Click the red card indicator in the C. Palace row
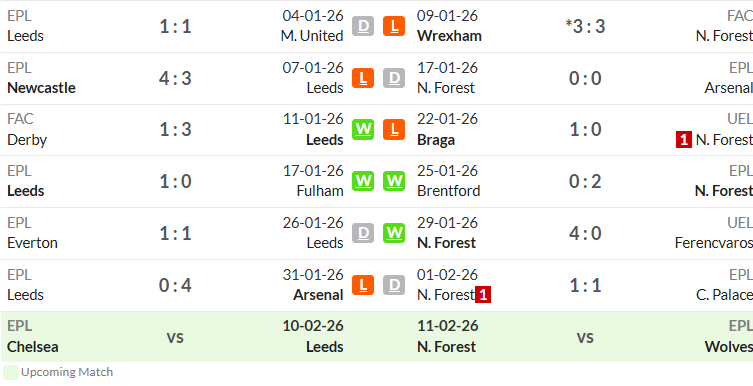 click(483, 295)
